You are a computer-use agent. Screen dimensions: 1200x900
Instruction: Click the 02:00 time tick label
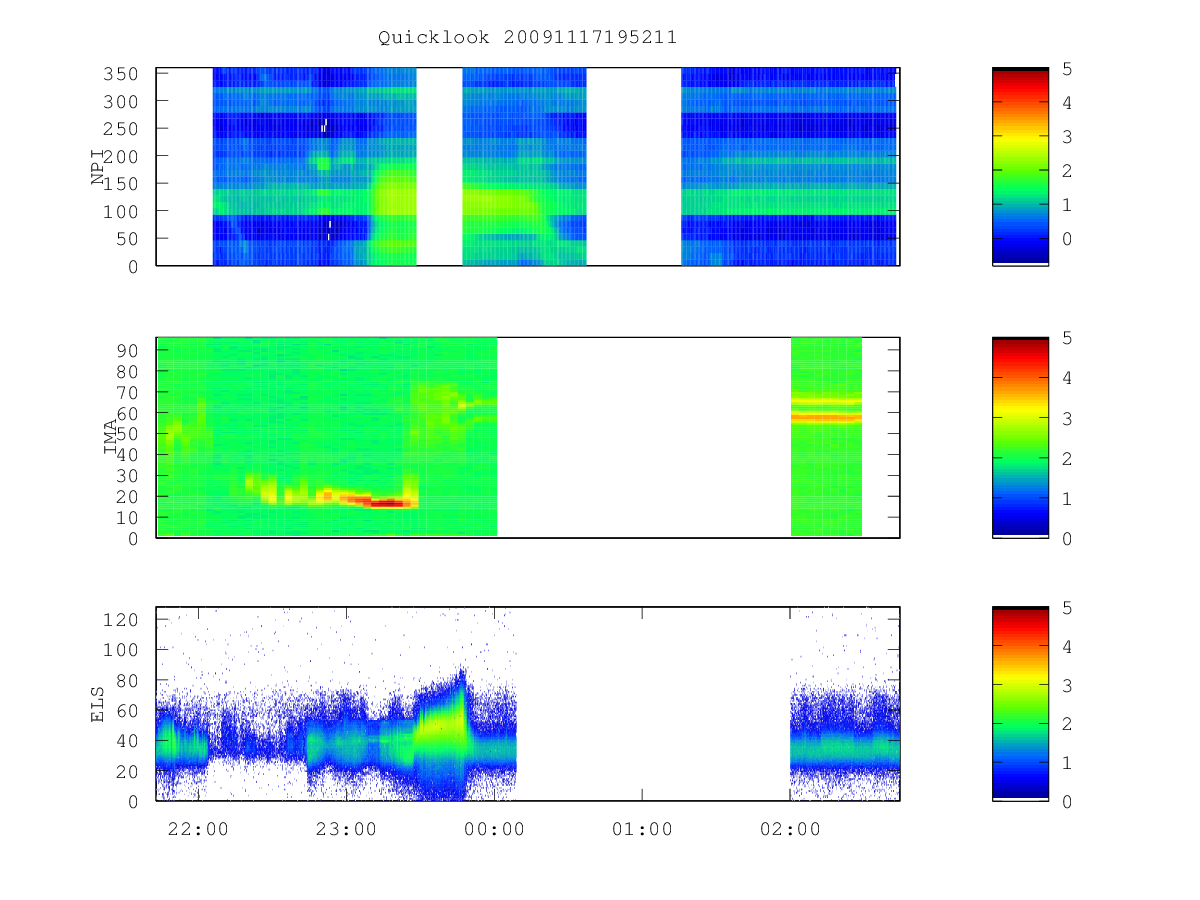coord(790,829)
